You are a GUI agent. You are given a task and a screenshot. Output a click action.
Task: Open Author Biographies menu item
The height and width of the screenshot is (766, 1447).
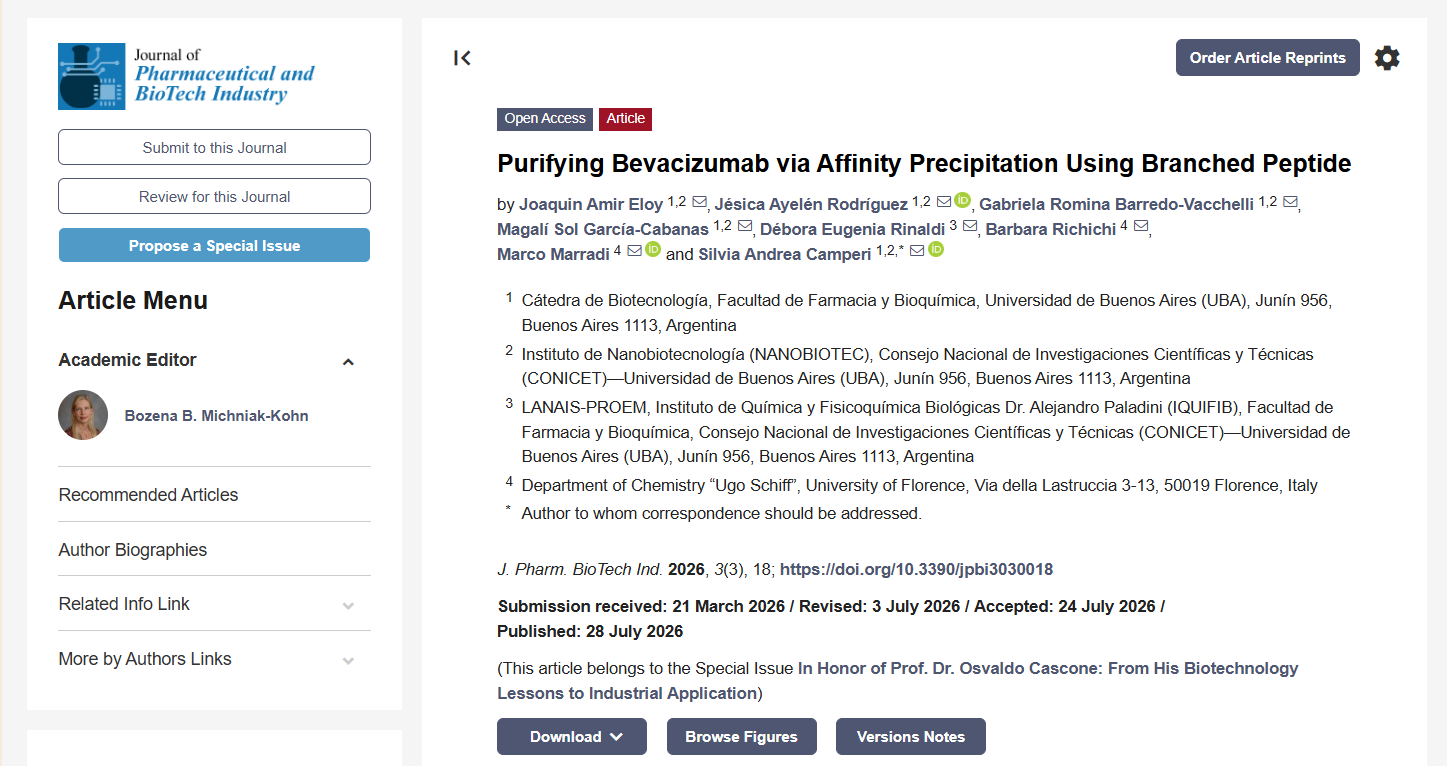(x=133, y=550)
